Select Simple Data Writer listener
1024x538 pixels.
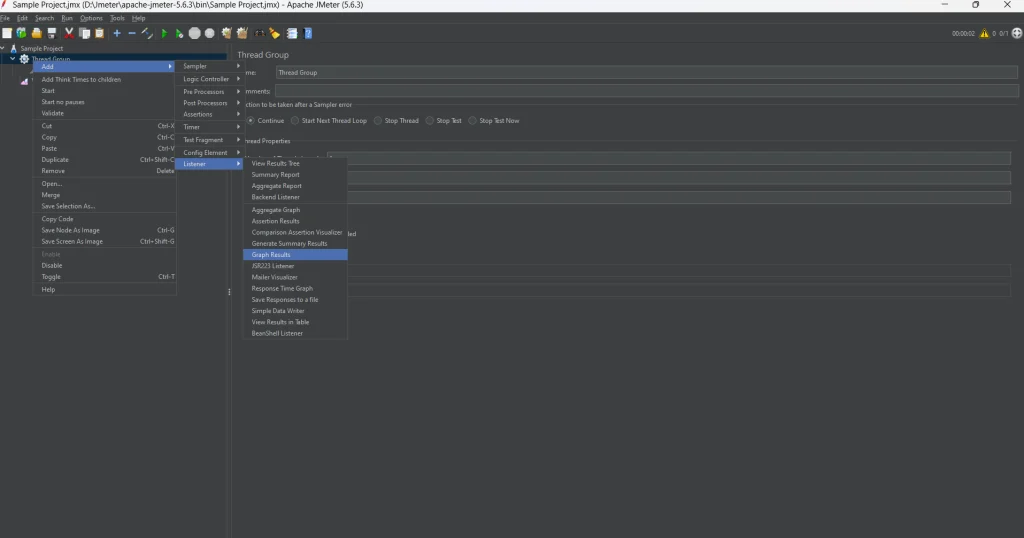[x=295, y=311]
